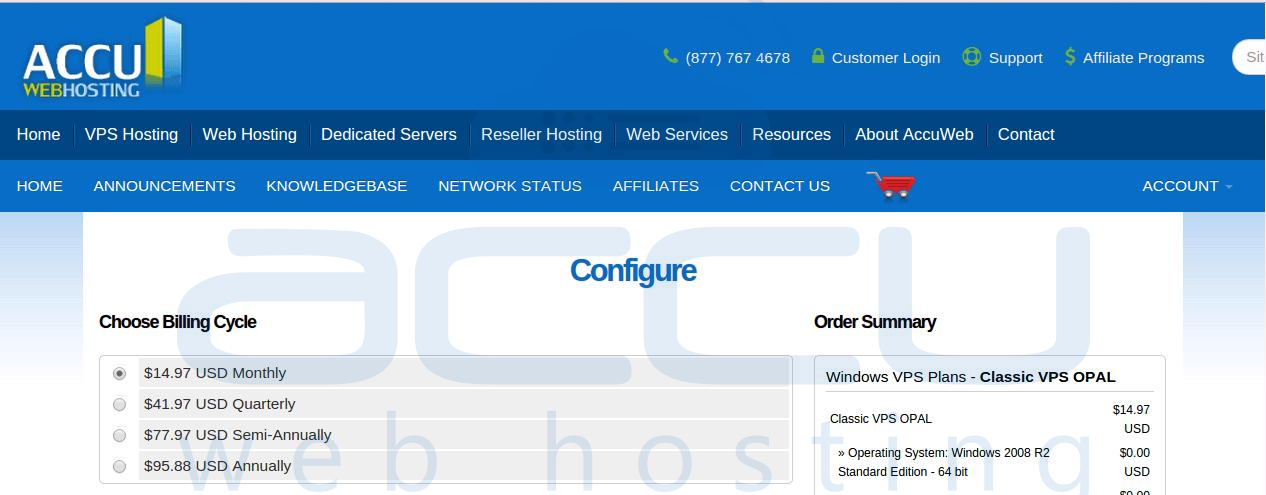Click the green padlock login icon
This screenshot has height=495, width=1266.
818,56
